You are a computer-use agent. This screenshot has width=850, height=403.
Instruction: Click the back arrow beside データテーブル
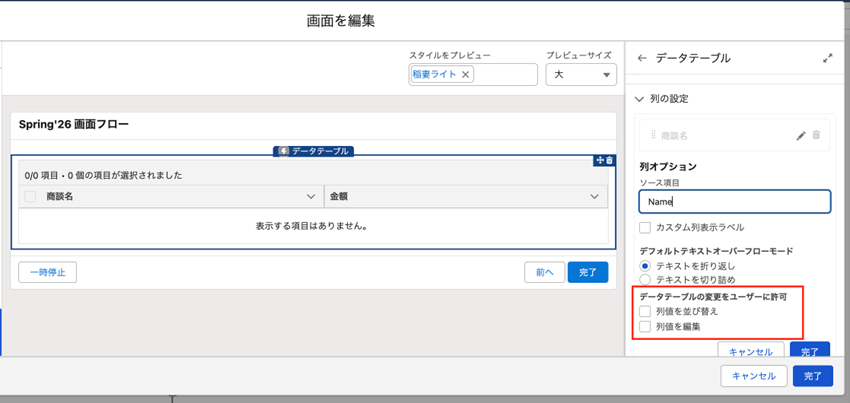pyautogui.click(x=642, y=59)
